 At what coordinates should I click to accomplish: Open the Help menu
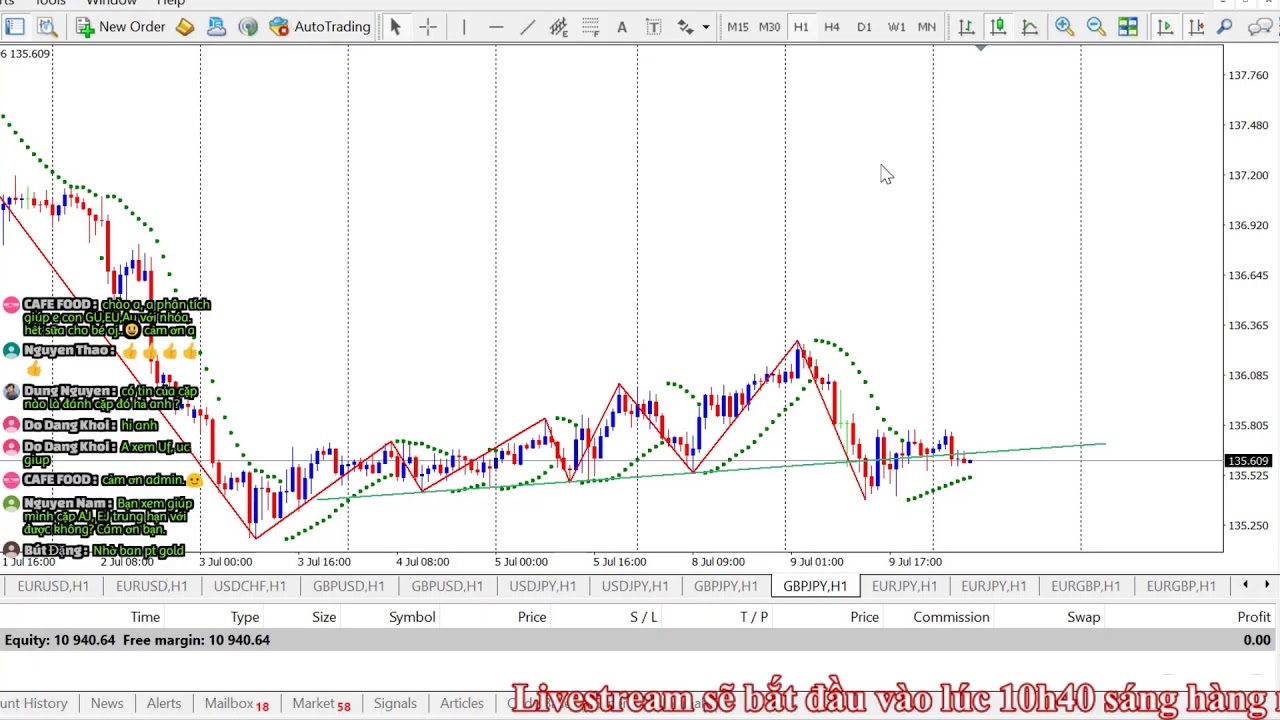tap(171, 3)
